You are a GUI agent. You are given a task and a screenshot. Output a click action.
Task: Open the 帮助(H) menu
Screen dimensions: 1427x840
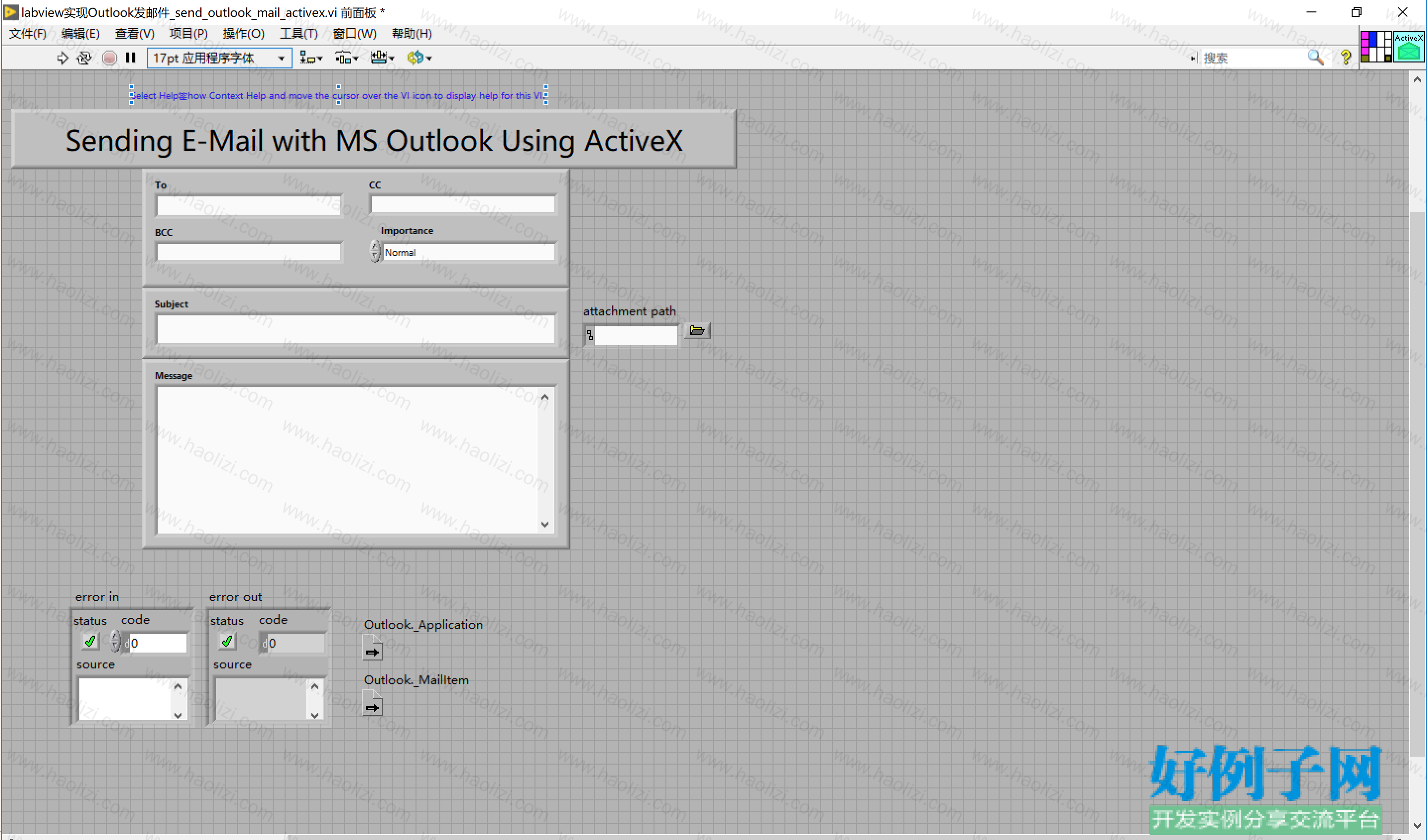click(x=412, y=33)
